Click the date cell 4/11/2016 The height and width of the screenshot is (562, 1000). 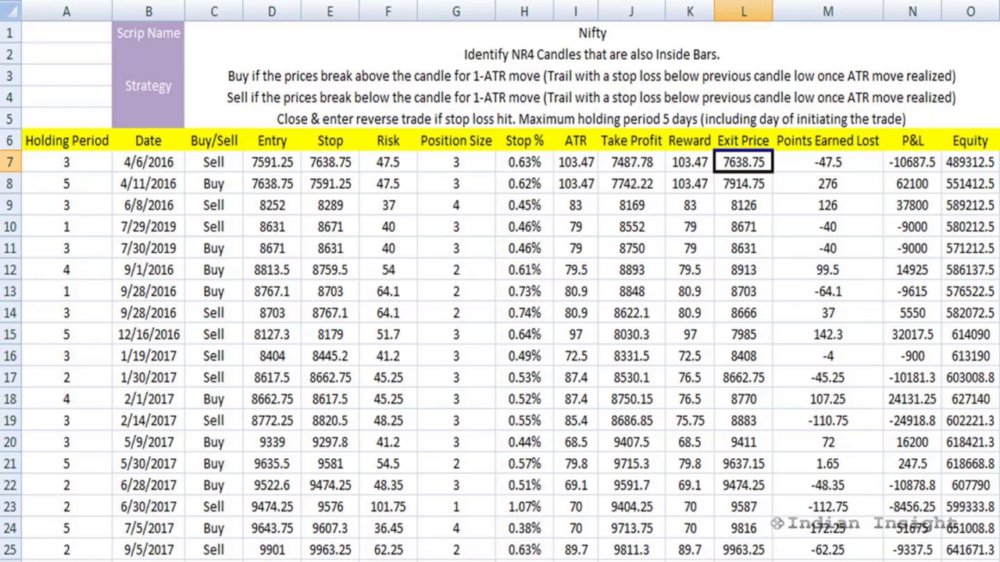pyautogui.click(x=148, y=184)
